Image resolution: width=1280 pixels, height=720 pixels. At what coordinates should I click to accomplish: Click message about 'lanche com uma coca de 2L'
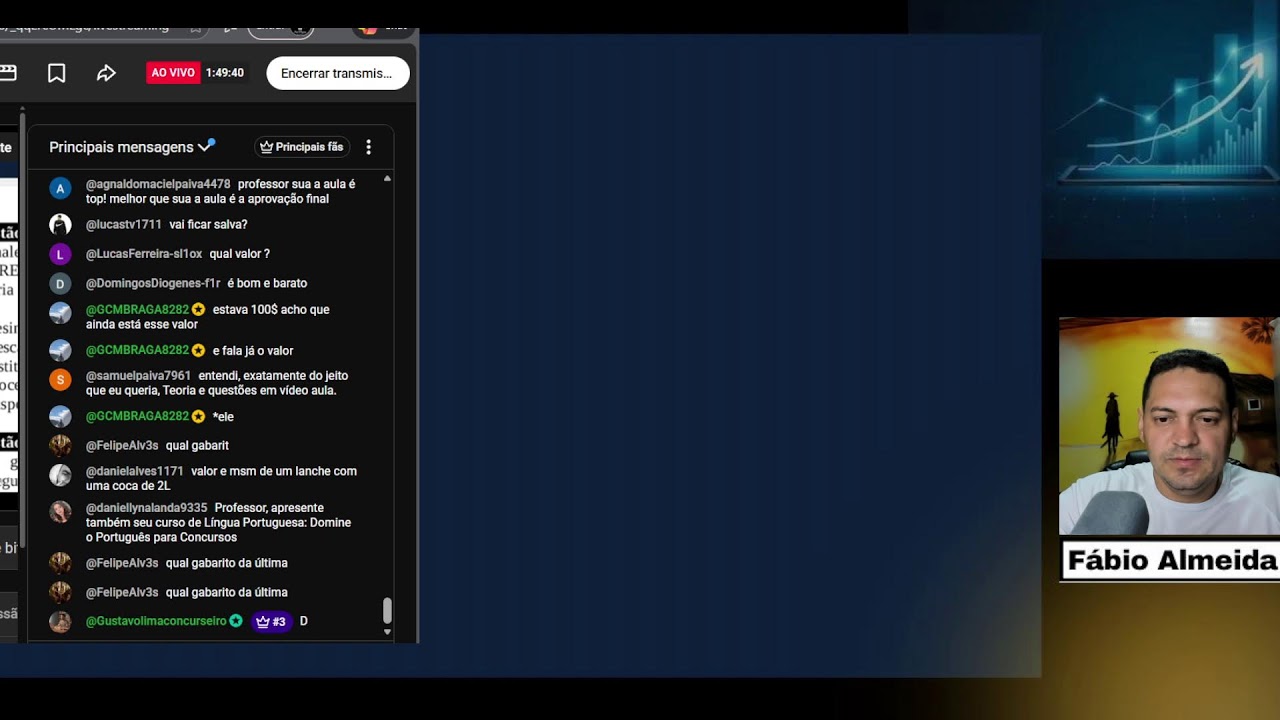coord(221,478)
